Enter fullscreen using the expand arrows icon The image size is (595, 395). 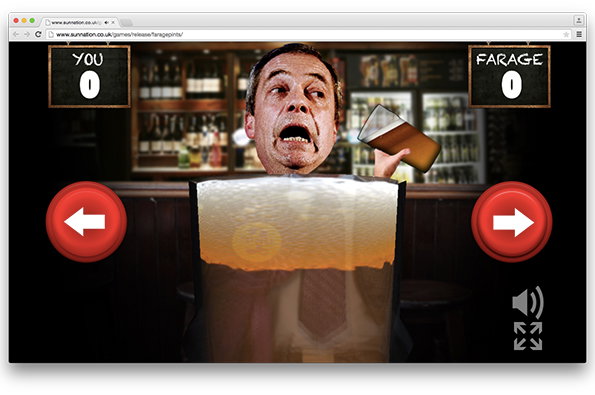click(528, 336)
